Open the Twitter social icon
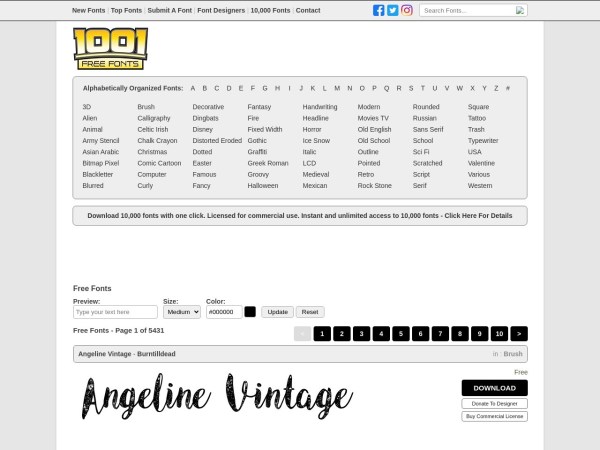The image size is (600, 450). [393, 10]
